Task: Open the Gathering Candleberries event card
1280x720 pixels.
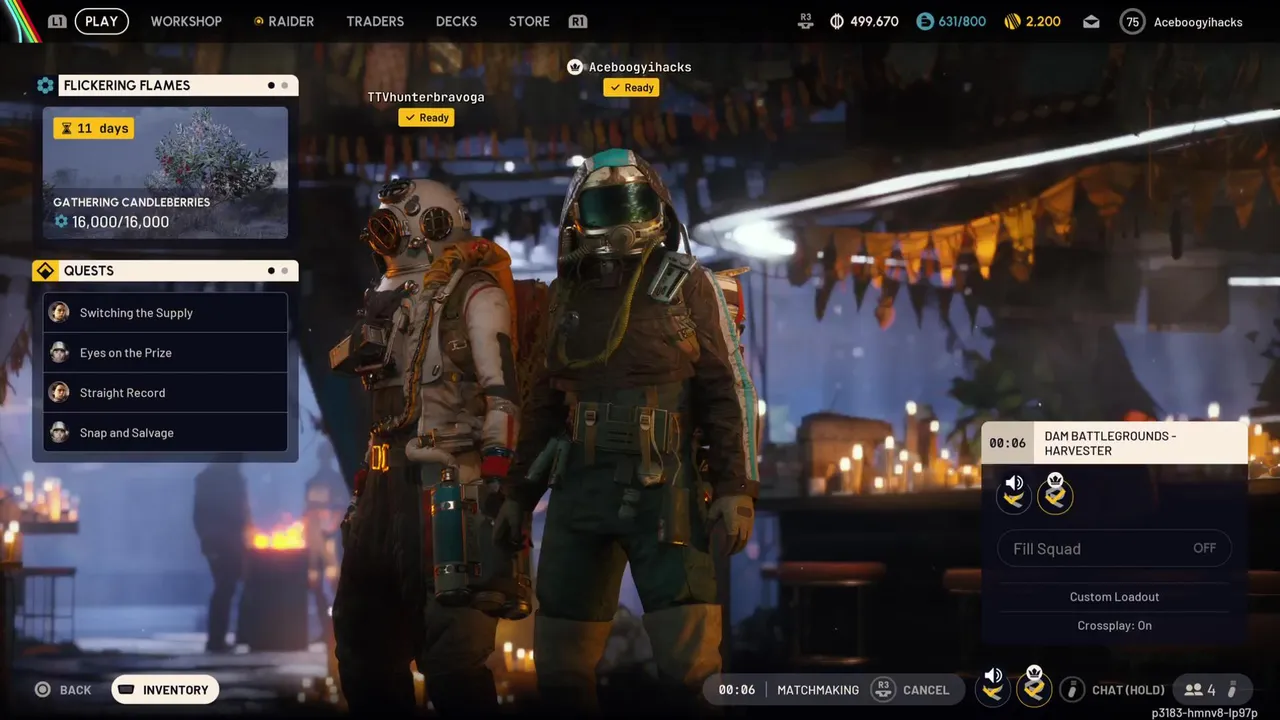Action: point(165,173)
